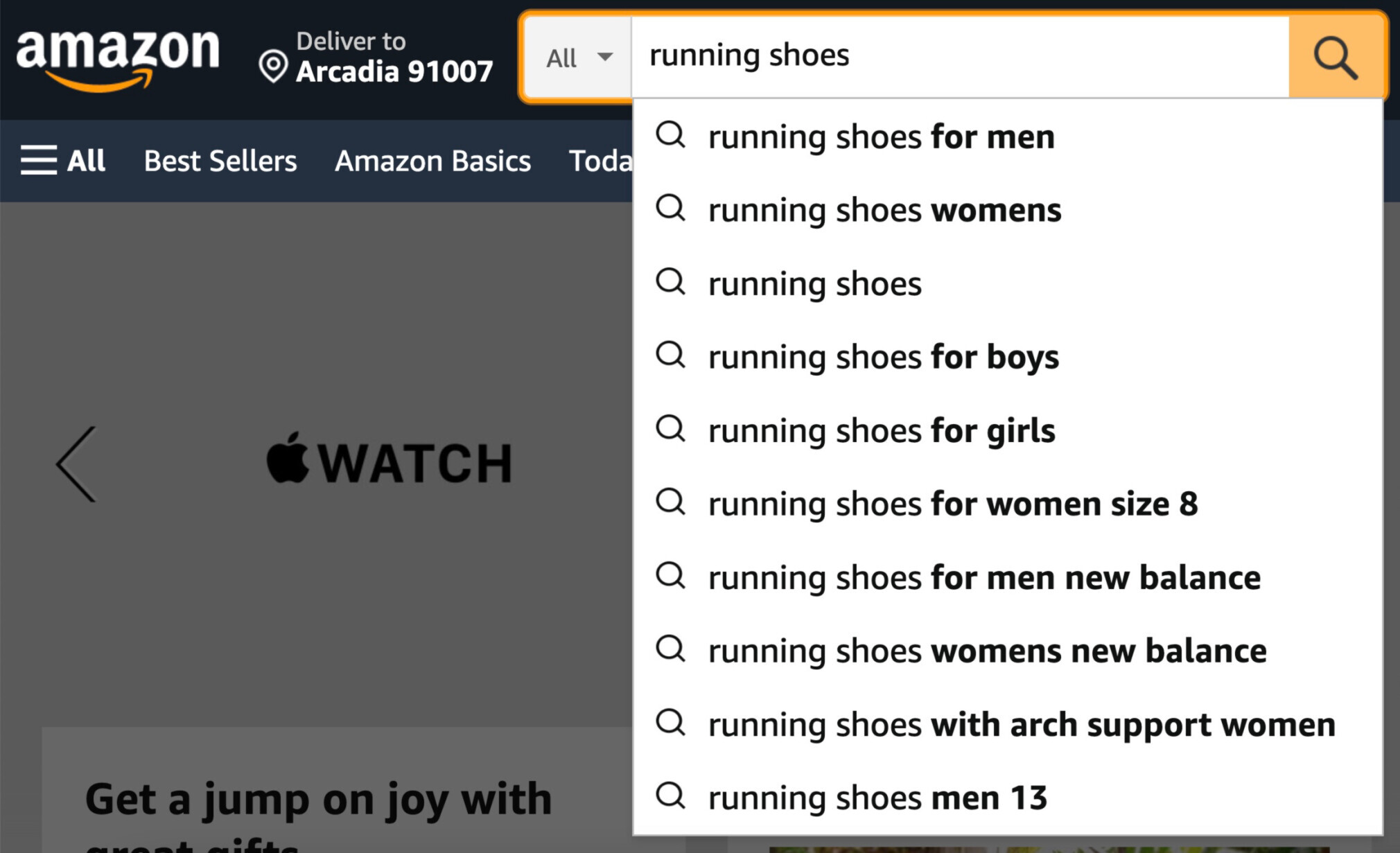Image resolution: width=1400 pixels, height=853 pixels.
Task: Click magnifier icon beside running shoes for girls
Action: pyautogui.click(x=670, y=428)
